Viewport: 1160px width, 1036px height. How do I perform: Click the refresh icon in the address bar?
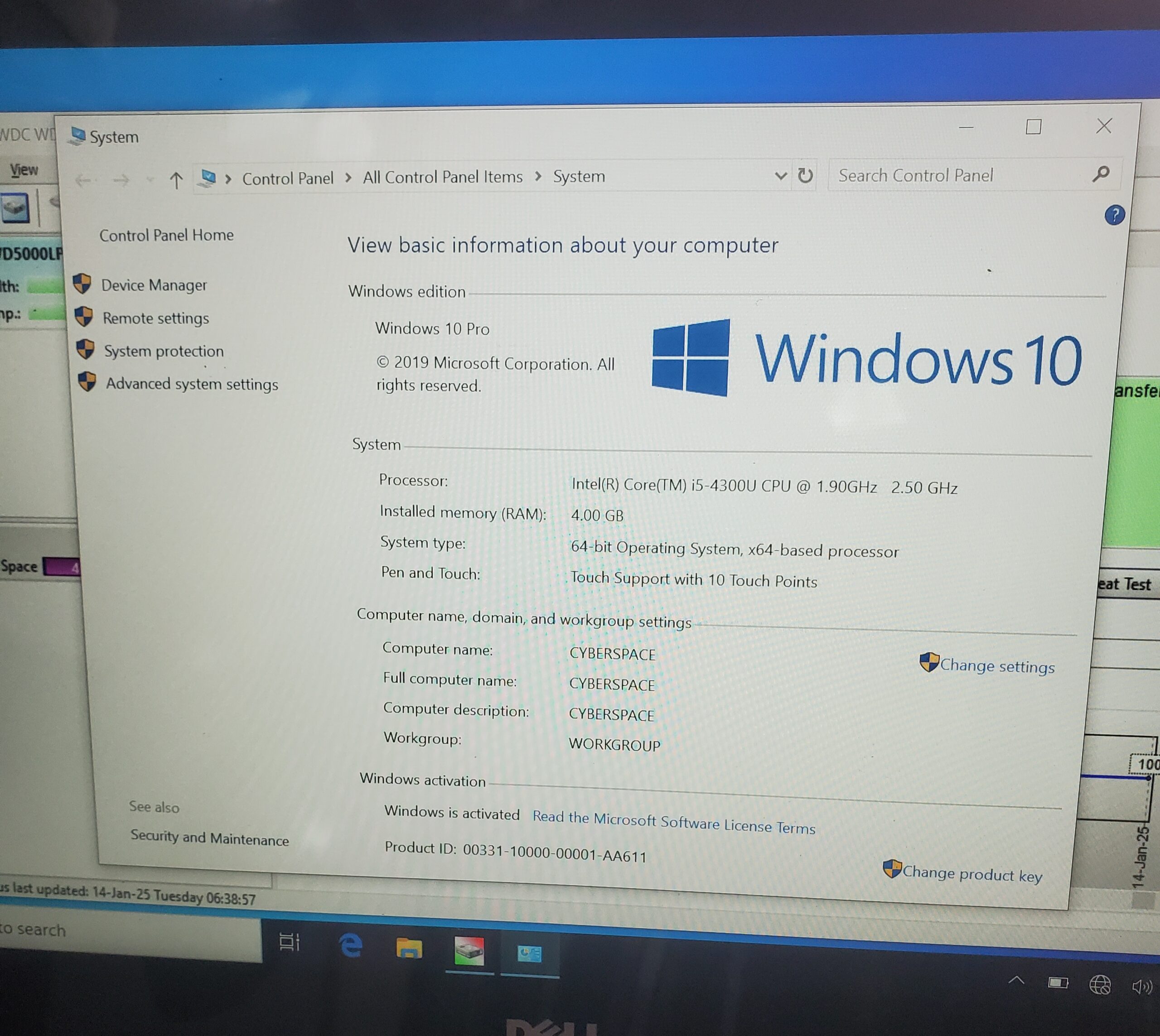(x=805, y=175)
